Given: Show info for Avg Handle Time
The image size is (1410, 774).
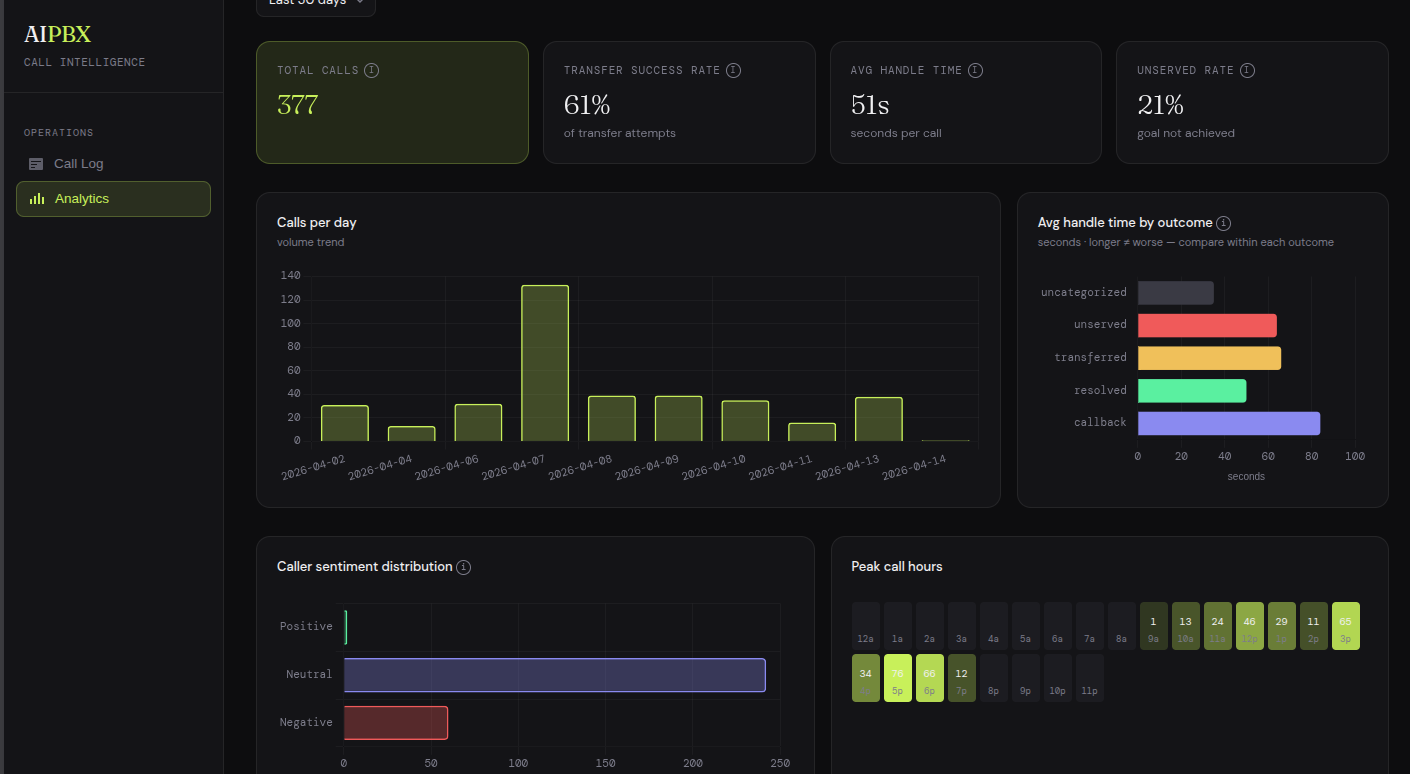Looking at the screenshot, I should pos(975,70).
